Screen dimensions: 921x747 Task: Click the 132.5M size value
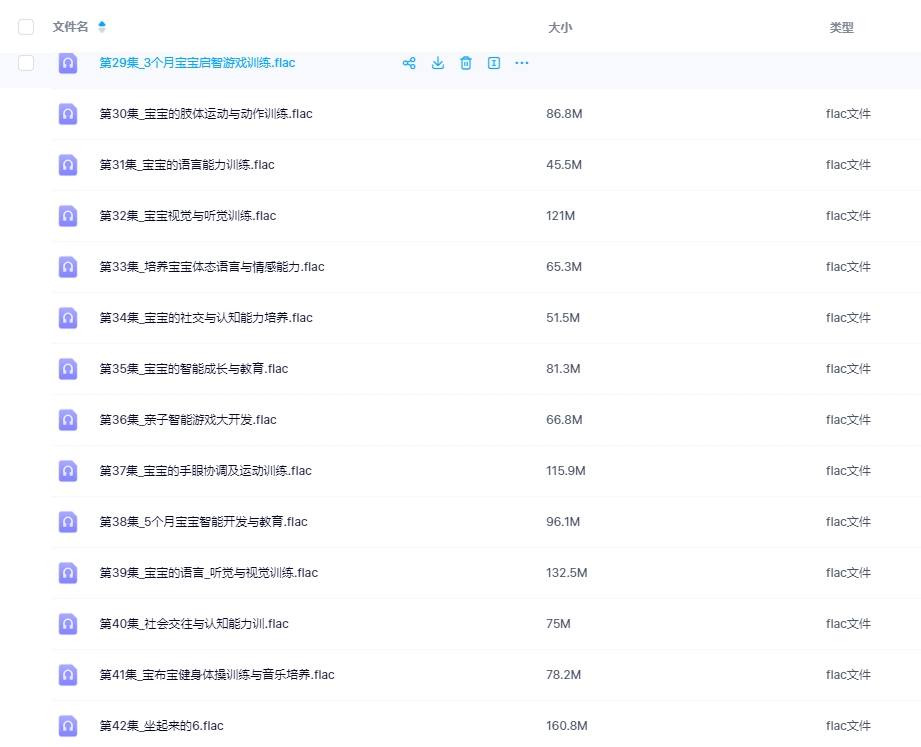click(566, 573)
